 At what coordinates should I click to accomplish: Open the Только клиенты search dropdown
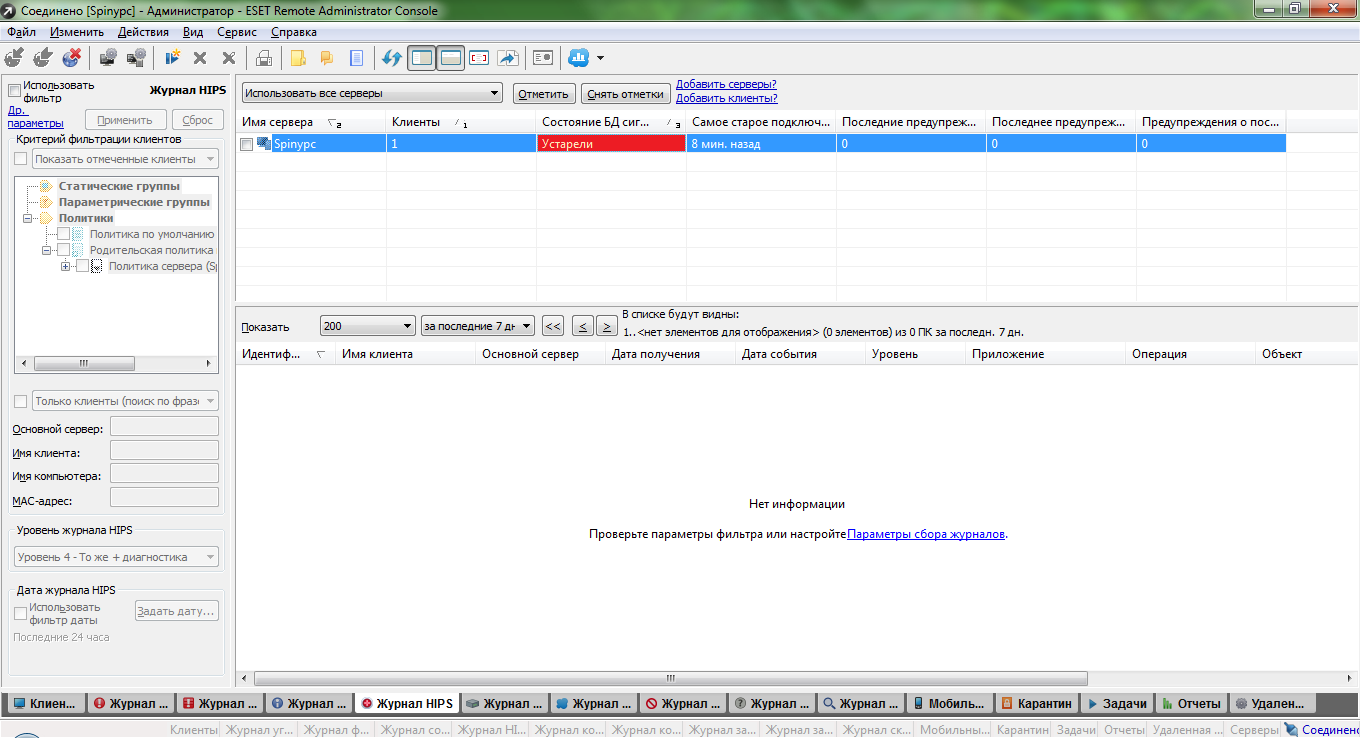[125, 401]
